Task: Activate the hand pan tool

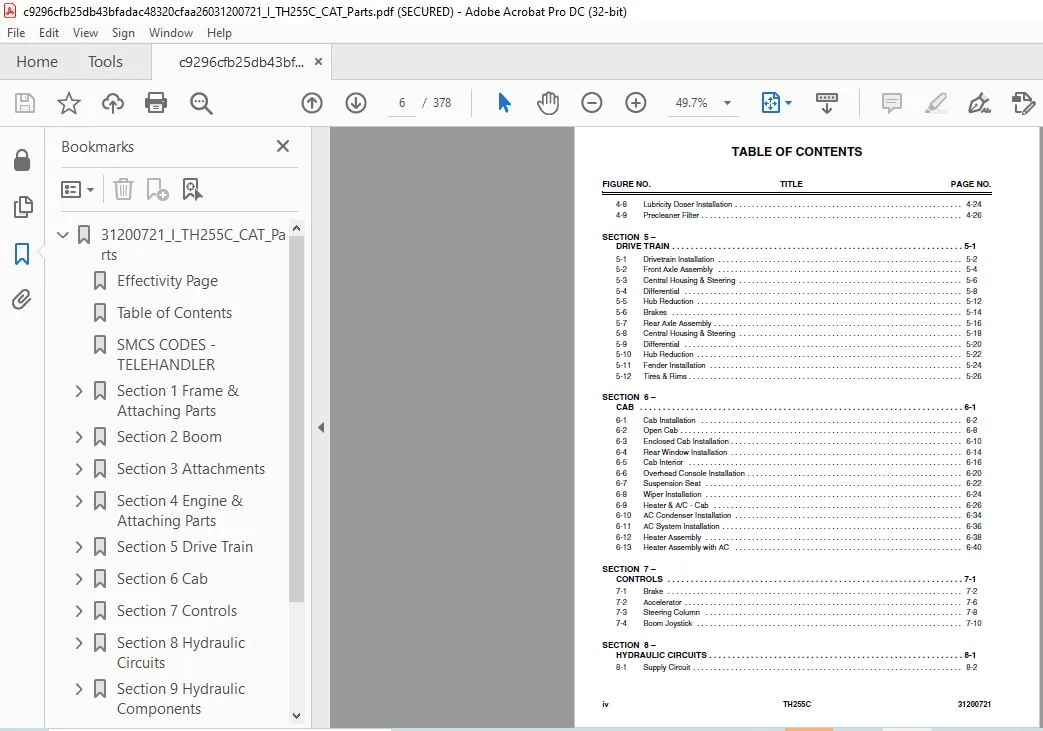Action: tap(547, 103)
